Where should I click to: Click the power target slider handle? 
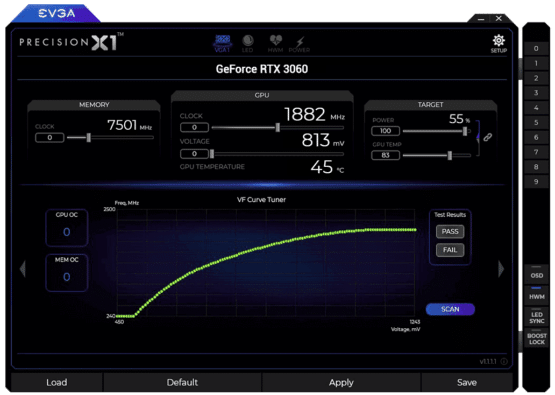pyautogui.click(x=465, y=131)
